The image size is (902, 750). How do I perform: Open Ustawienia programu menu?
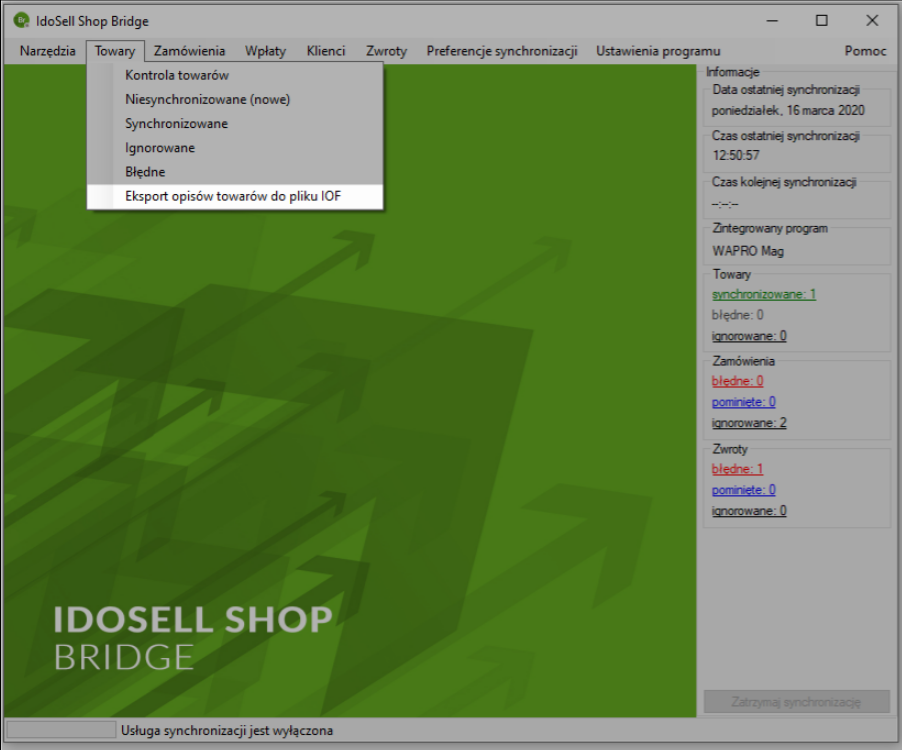[658, 51]
